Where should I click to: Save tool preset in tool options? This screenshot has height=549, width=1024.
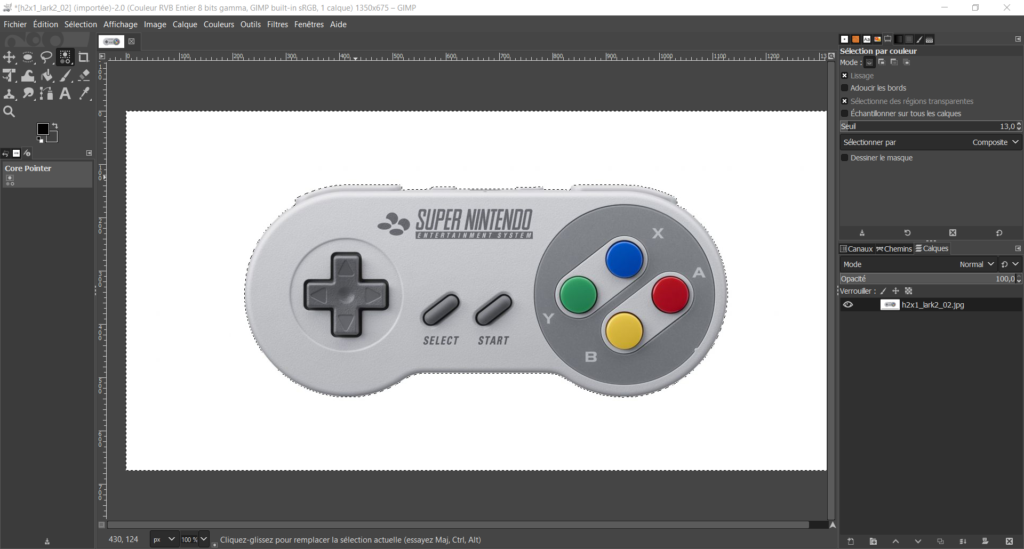pos(862,233)
